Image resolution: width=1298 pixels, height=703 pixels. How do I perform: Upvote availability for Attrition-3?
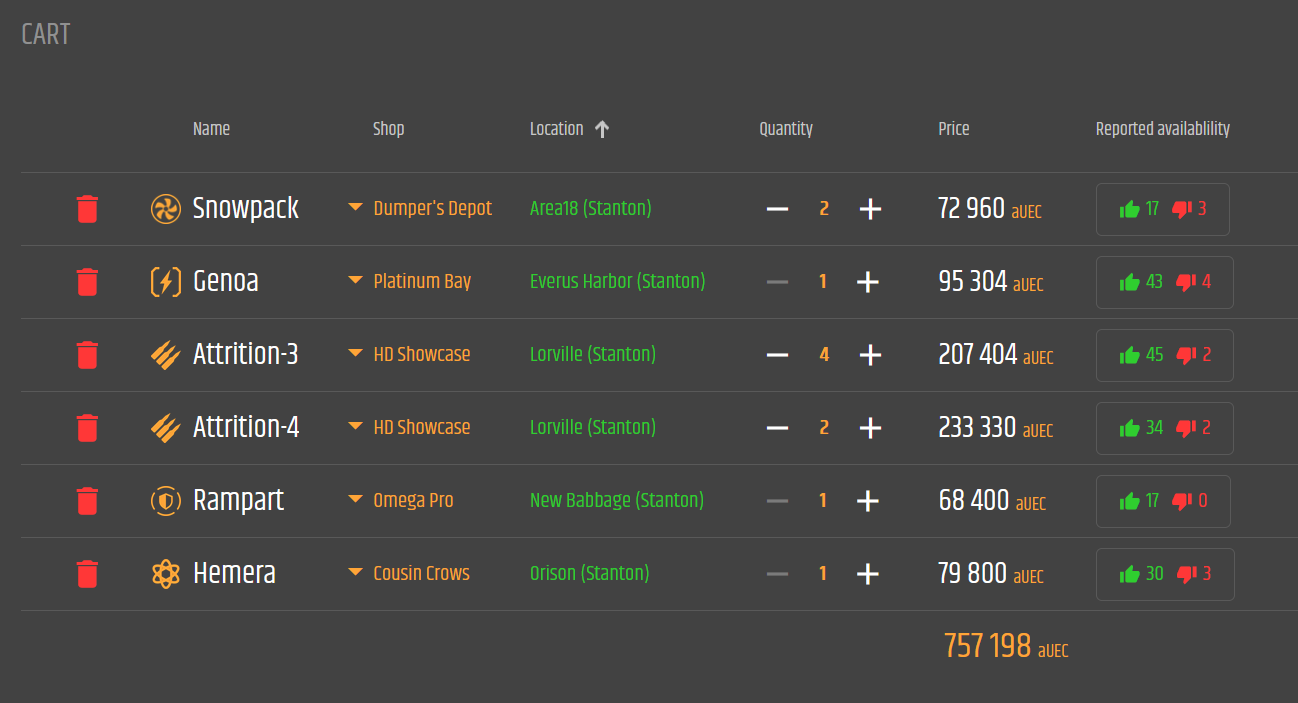pyautogui.click(x=1130, y=355)
